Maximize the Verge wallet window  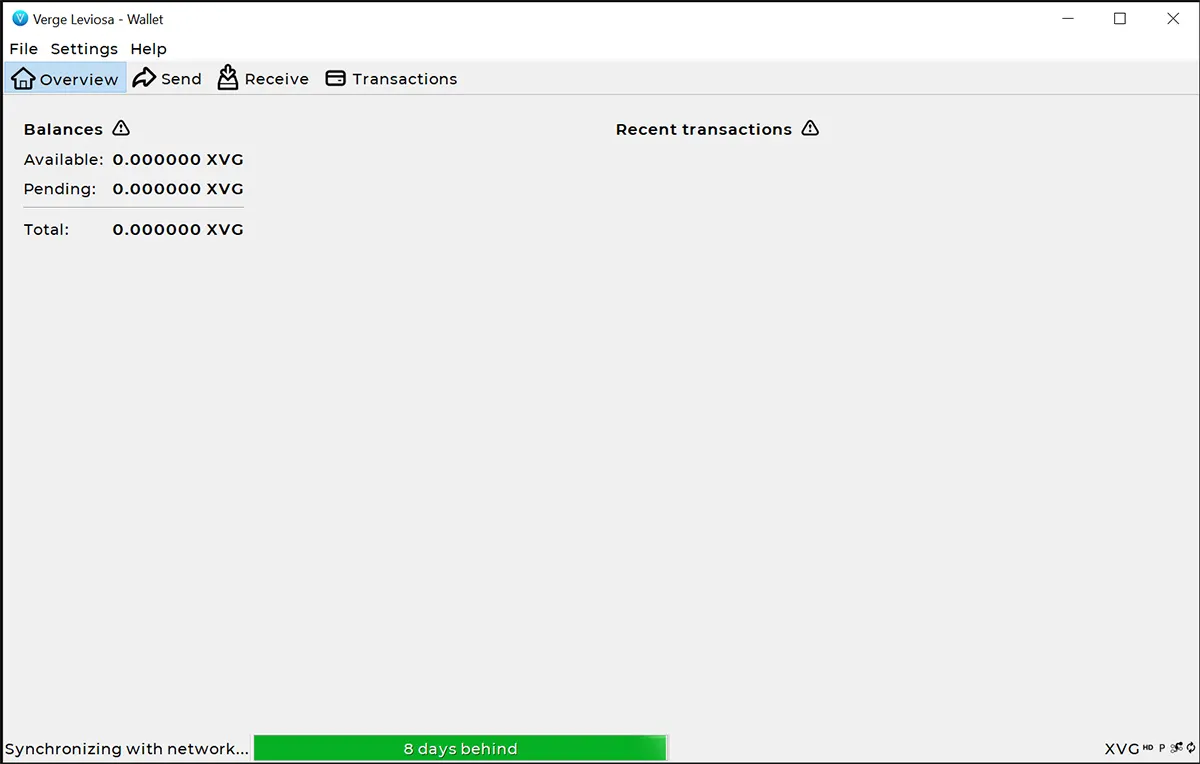1120,18
